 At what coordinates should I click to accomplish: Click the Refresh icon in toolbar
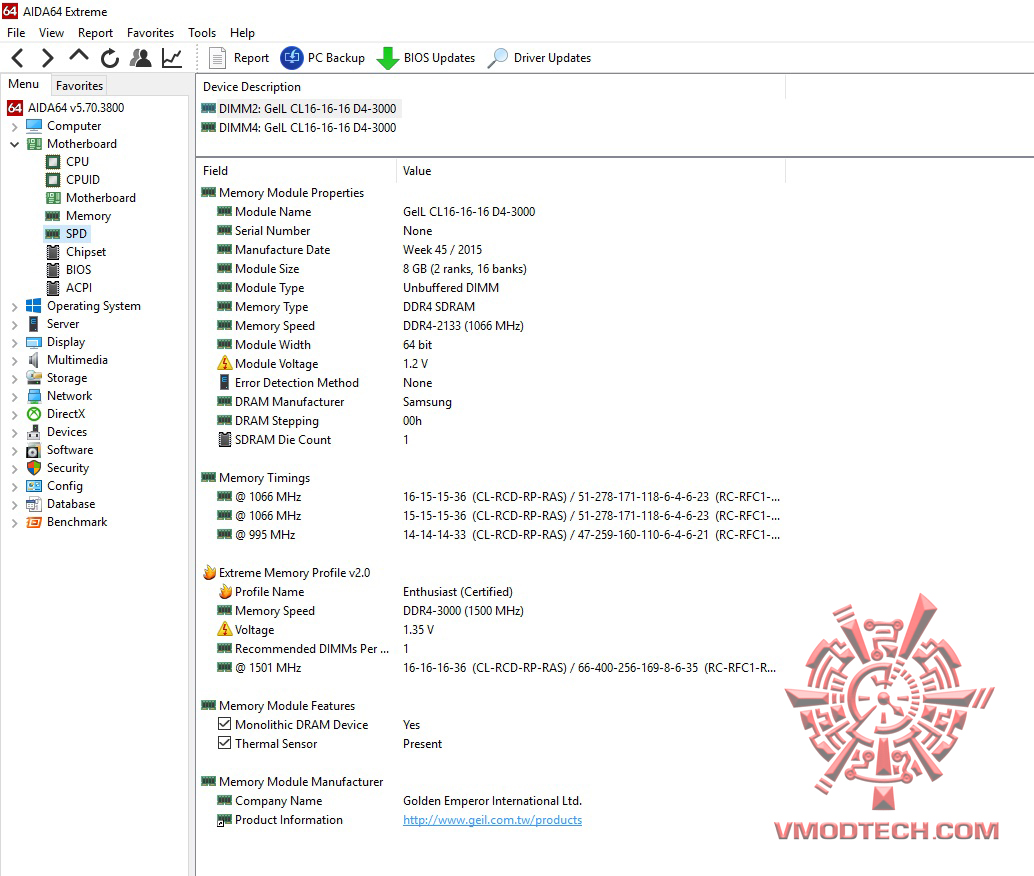point(109,58)
